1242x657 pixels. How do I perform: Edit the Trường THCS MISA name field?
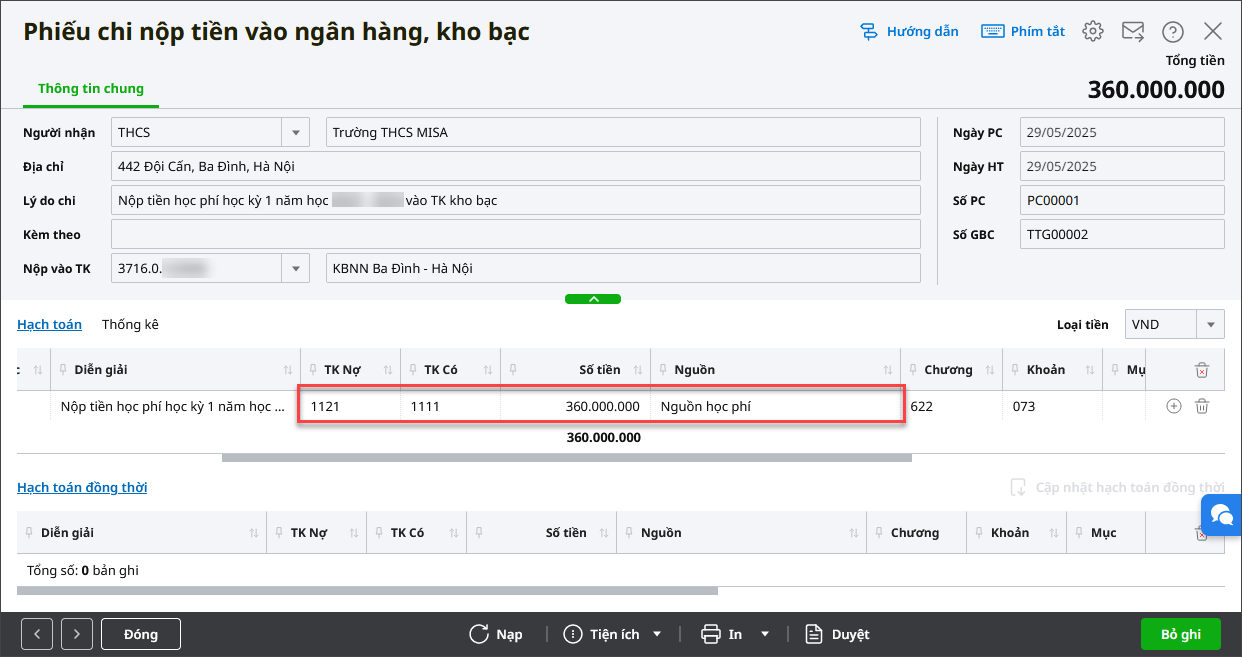pos(623,133)
